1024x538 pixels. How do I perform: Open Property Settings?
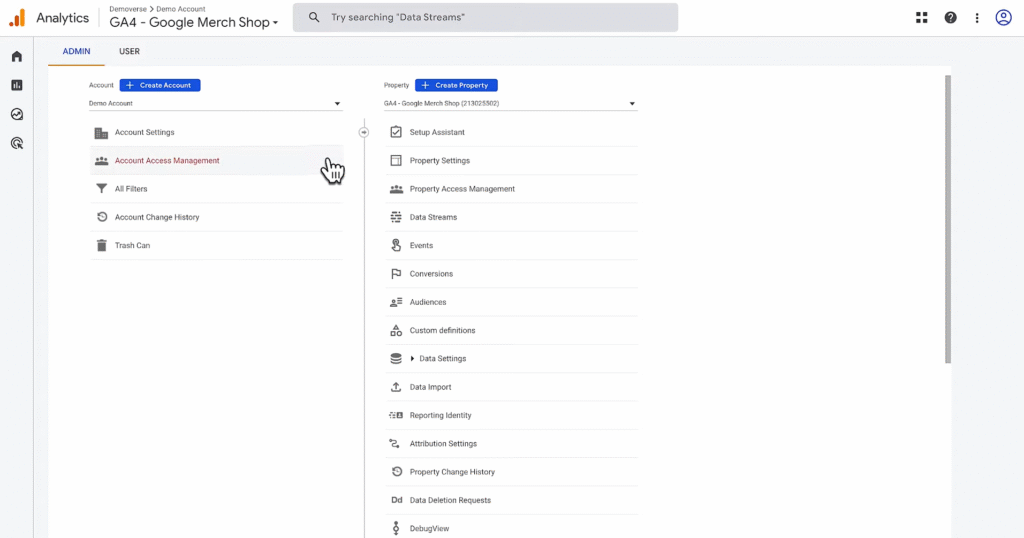click(x=511, y=161)
